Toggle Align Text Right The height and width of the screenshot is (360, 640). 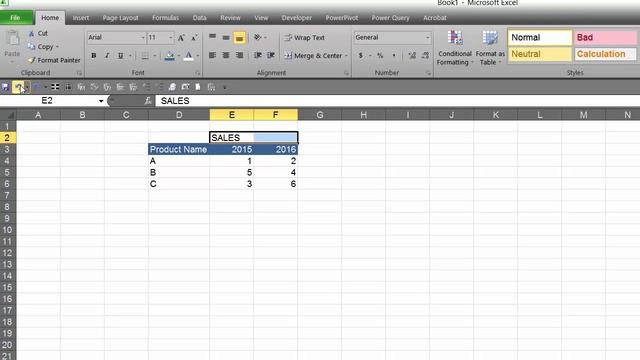click(x=240, y=55)
